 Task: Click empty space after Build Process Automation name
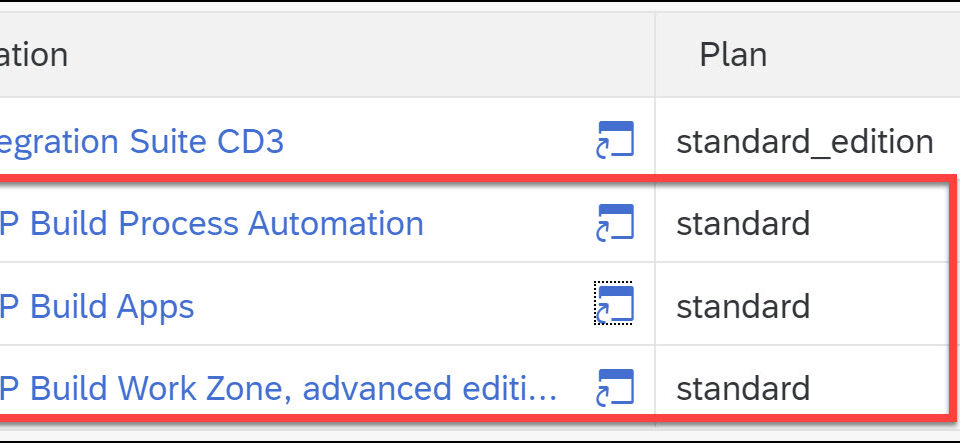pyautogui.click(x=508, y=223)
